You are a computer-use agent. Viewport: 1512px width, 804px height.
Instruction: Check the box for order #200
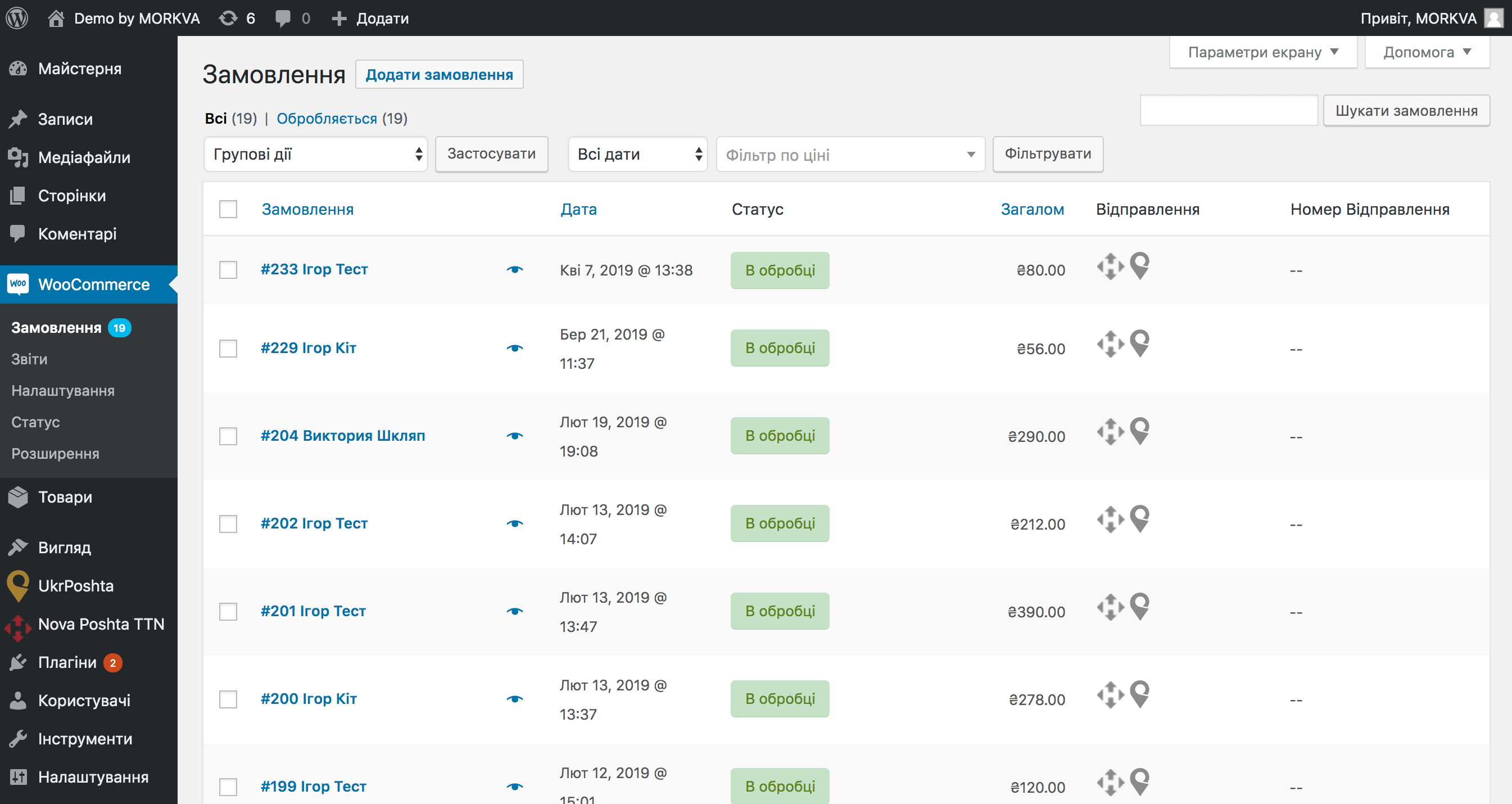click(x=228, y=699)
